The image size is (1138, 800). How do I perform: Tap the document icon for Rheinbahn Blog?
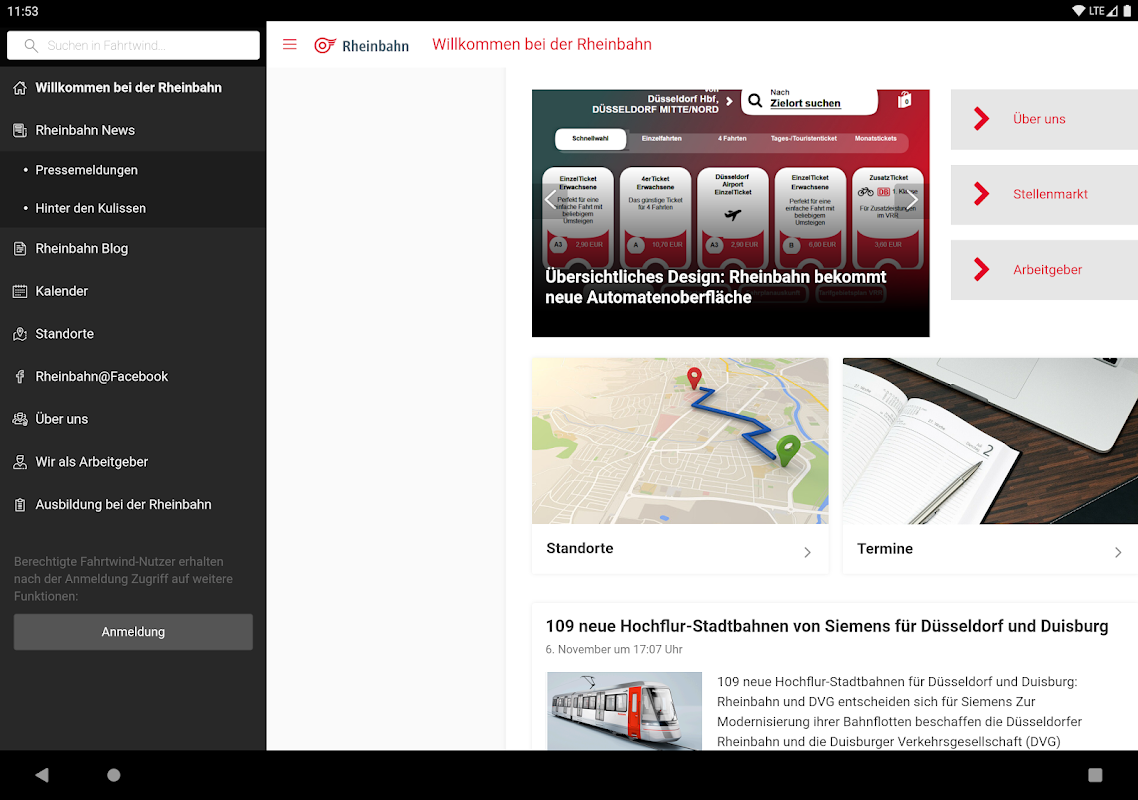pyautogui.click(x=20, y=248)
